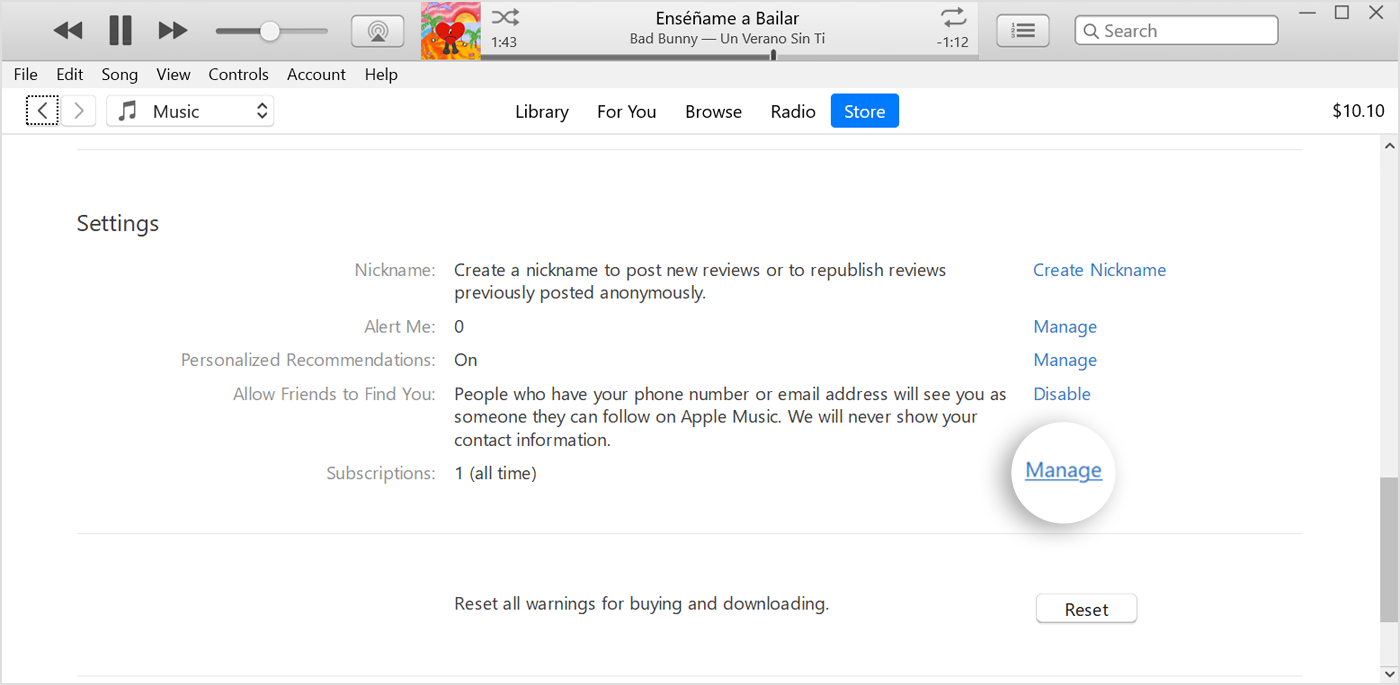Viewport: 1400px width, 685px height.
Task: Manage Personalized Recommendations setting
Action: click(x=1064, y=359)
